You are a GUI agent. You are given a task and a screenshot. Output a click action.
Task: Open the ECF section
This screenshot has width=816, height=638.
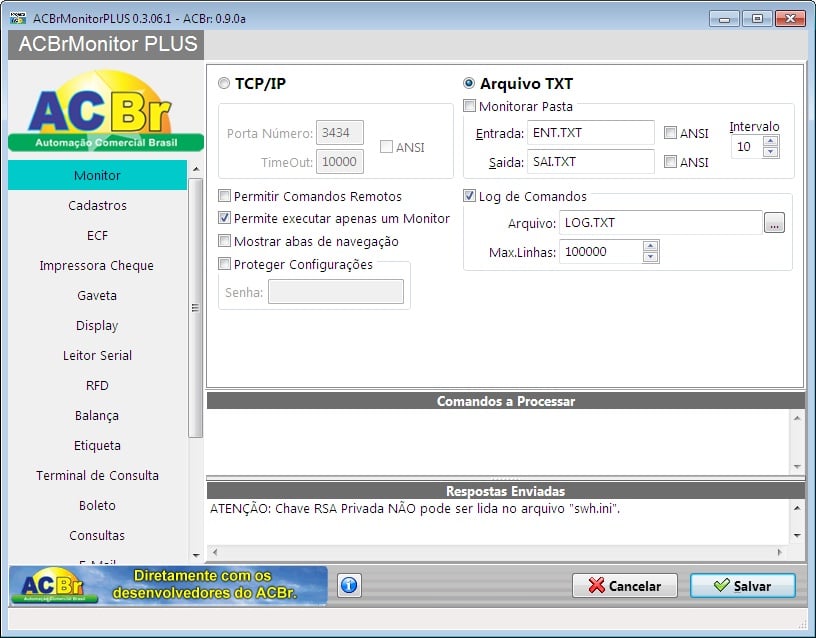(x=97, y=236)
